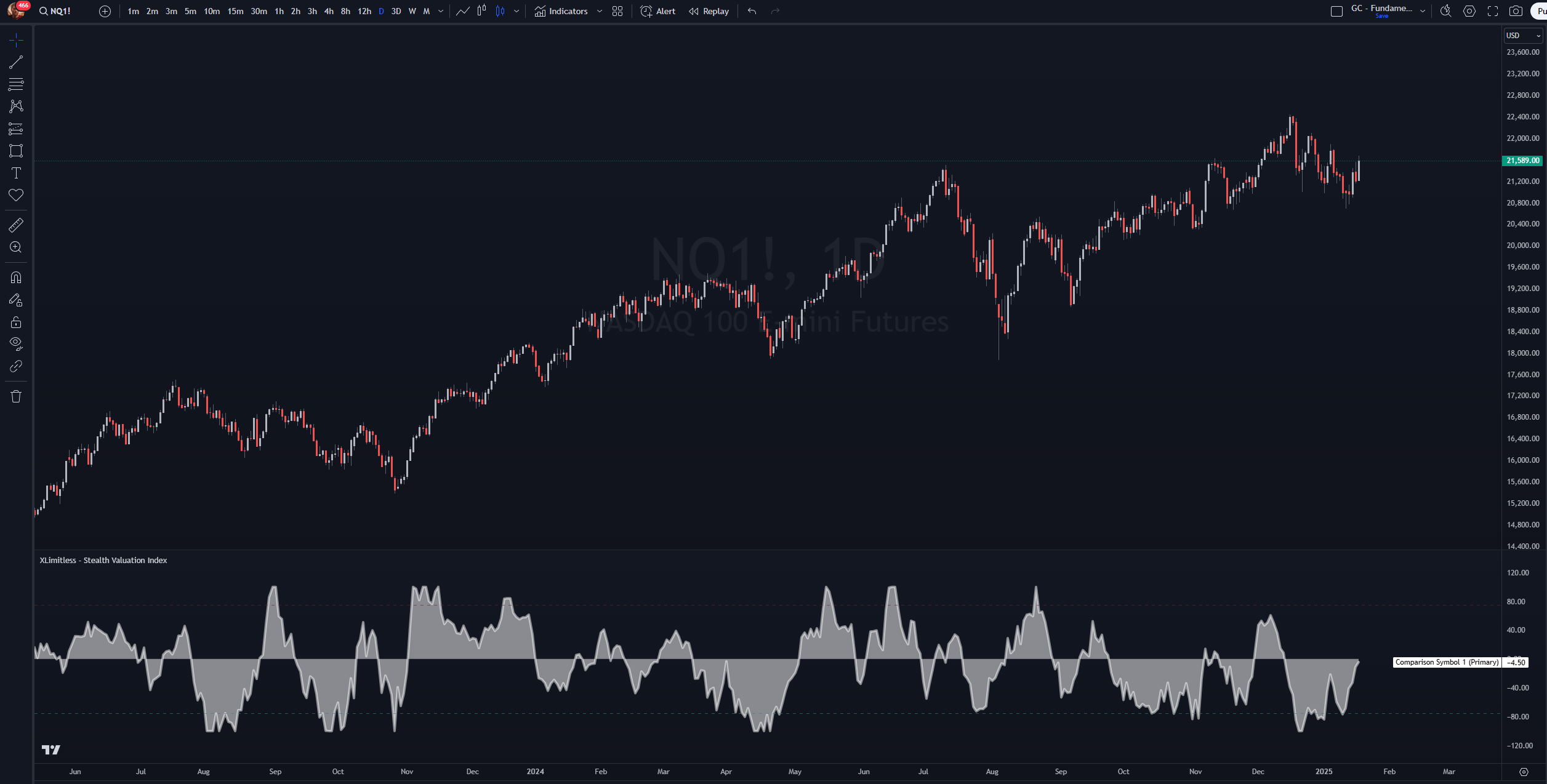Expand the time interval dropdown arrow
Image resolution: width=1547 pixels, height=784 pixels.
click(441, 11)
